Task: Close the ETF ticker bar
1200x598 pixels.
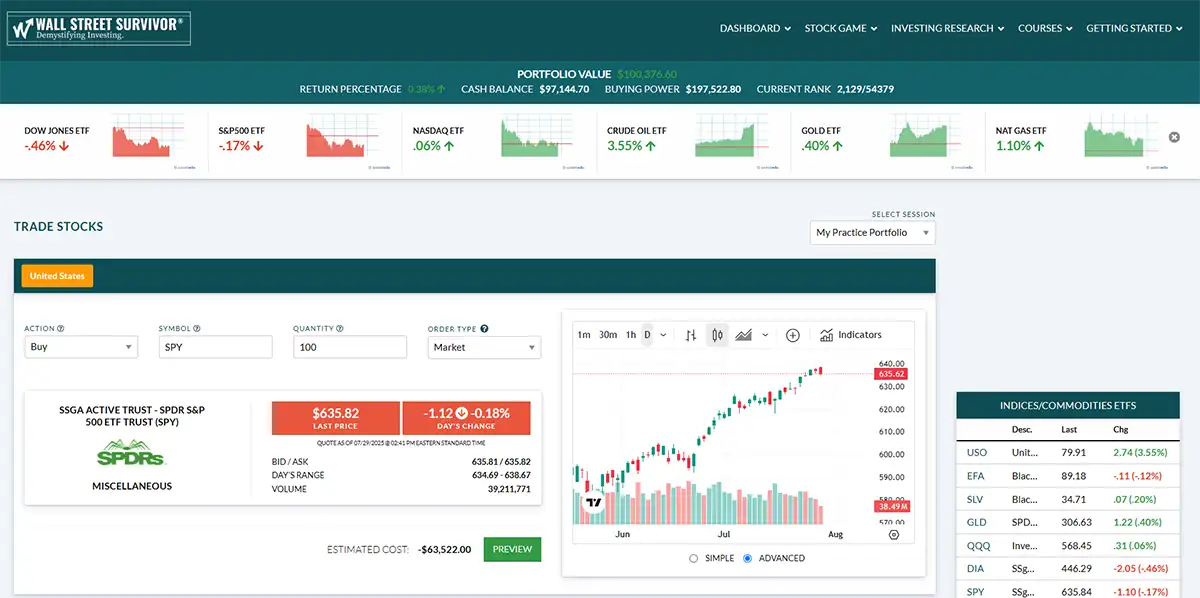Action: [x=1175, y=137]
